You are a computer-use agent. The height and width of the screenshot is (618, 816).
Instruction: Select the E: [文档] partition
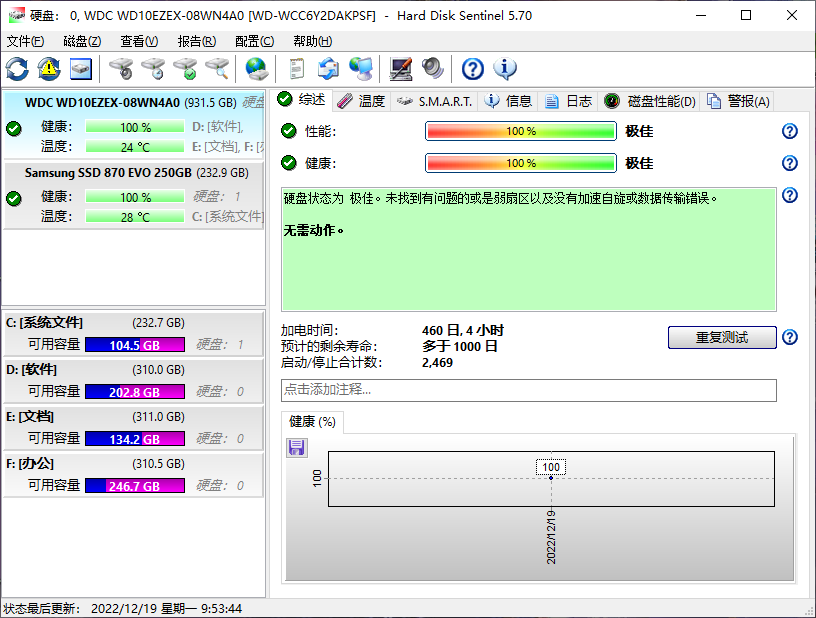(x=134, y=428)
